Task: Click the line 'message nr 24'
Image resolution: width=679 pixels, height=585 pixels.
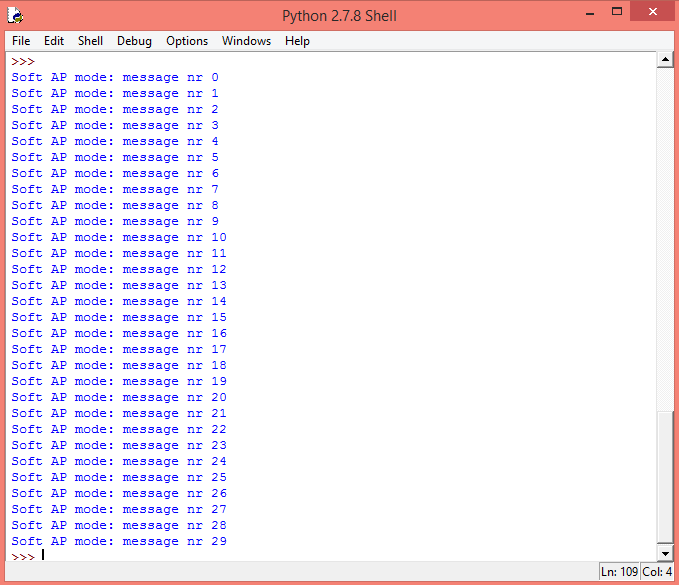Action: coord(119,462)
